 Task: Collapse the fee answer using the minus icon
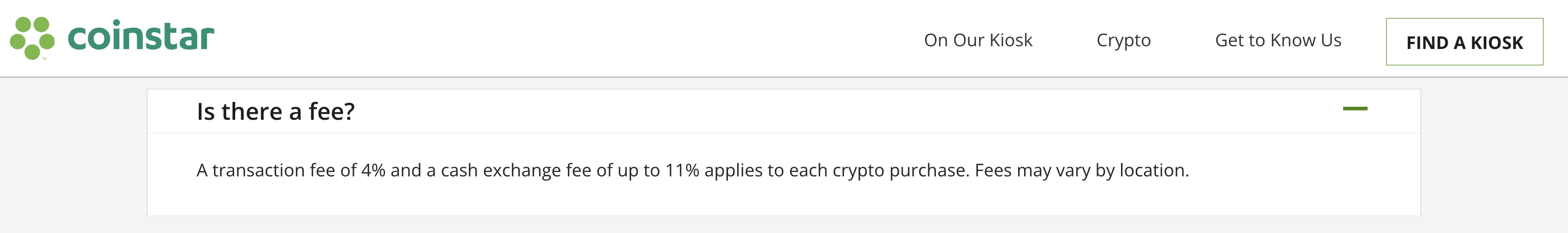pos(1355,109)
